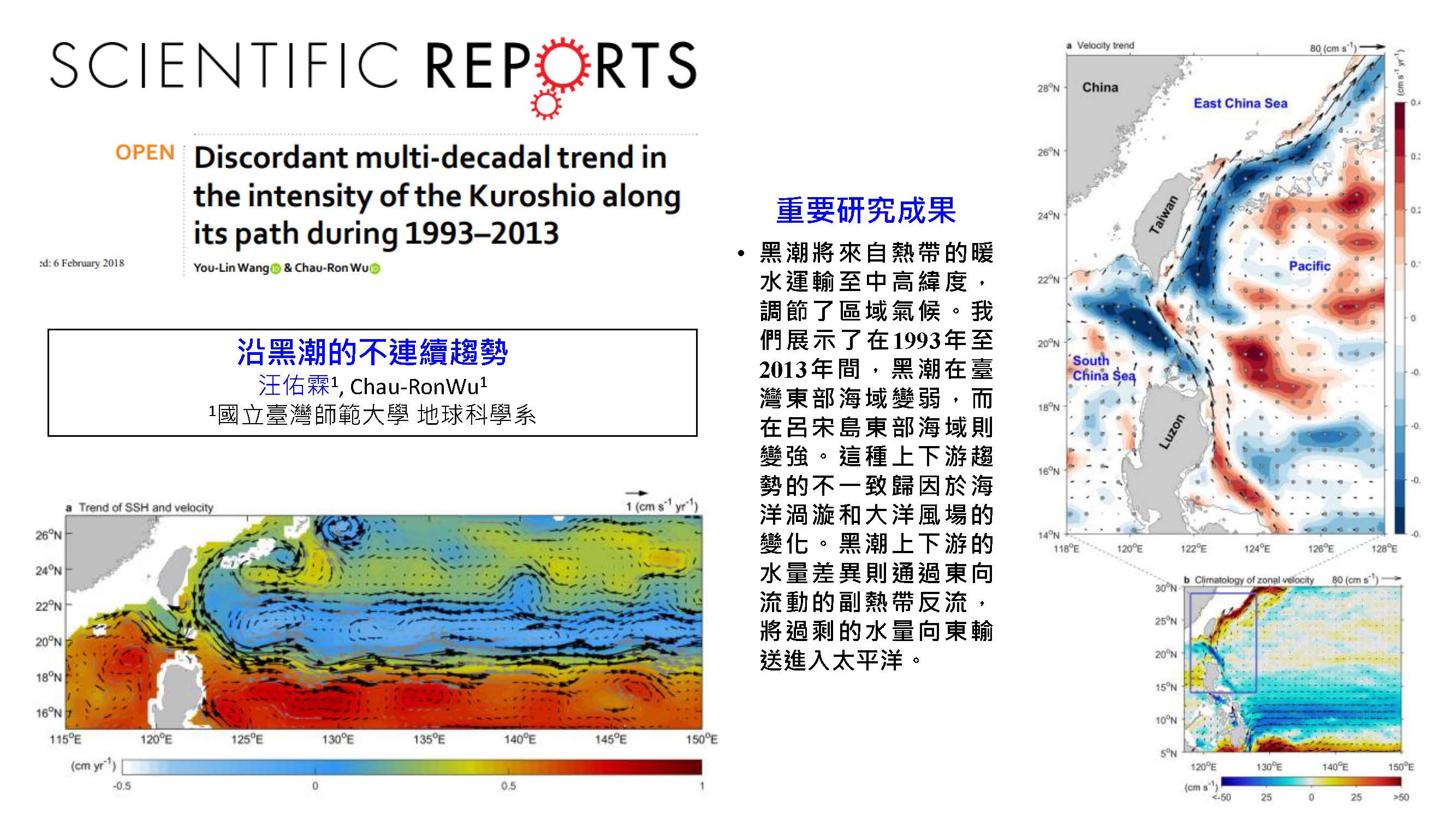The height and width of the screenshot is (819, 1456).
Task: Click the 80 cm/s scale arrow above Velocity trend map
Action: [1372, 48]
